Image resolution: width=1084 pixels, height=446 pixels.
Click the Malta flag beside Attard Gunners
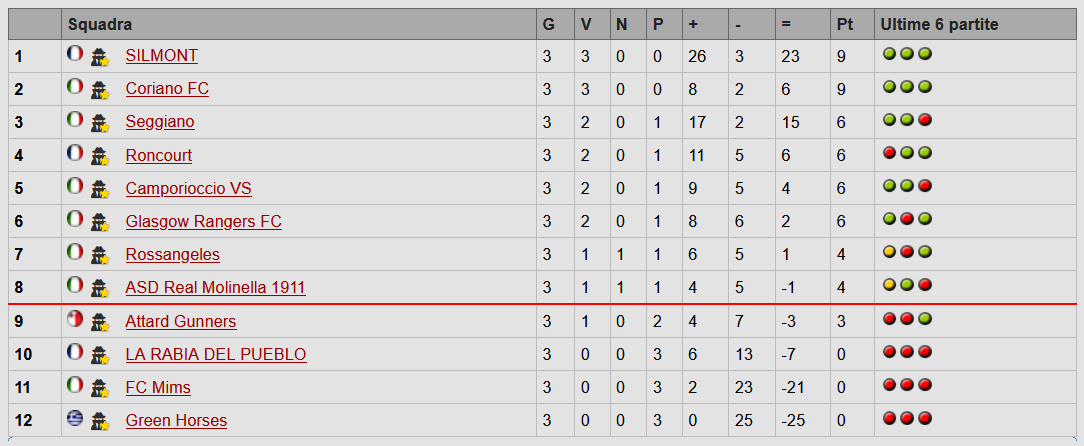tap(74, 320)
